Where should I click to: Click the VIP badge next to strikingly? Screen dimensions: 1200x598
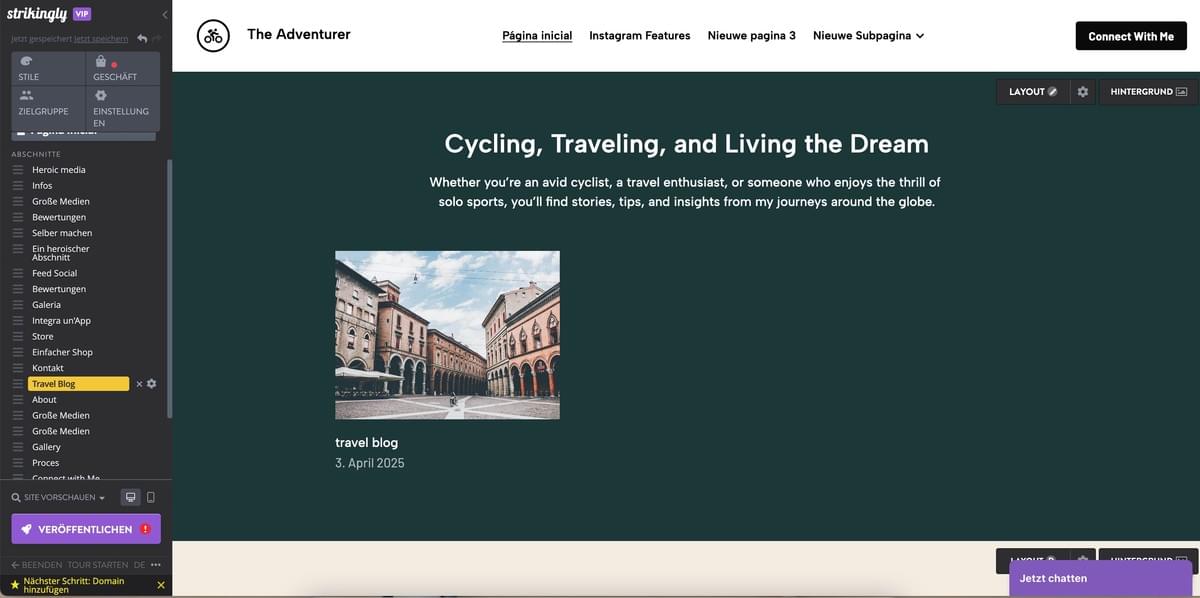click(82, 14)
